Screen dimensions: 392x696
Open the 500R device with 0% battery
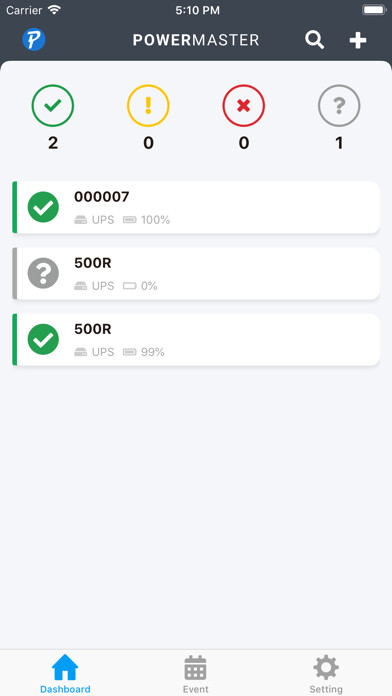click(196, 273)
